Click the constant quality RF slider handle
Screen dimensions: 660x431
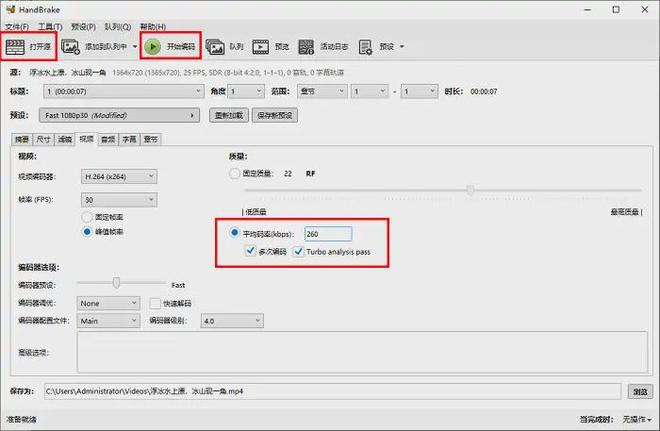pyautogui.click(x=471, y=190)
